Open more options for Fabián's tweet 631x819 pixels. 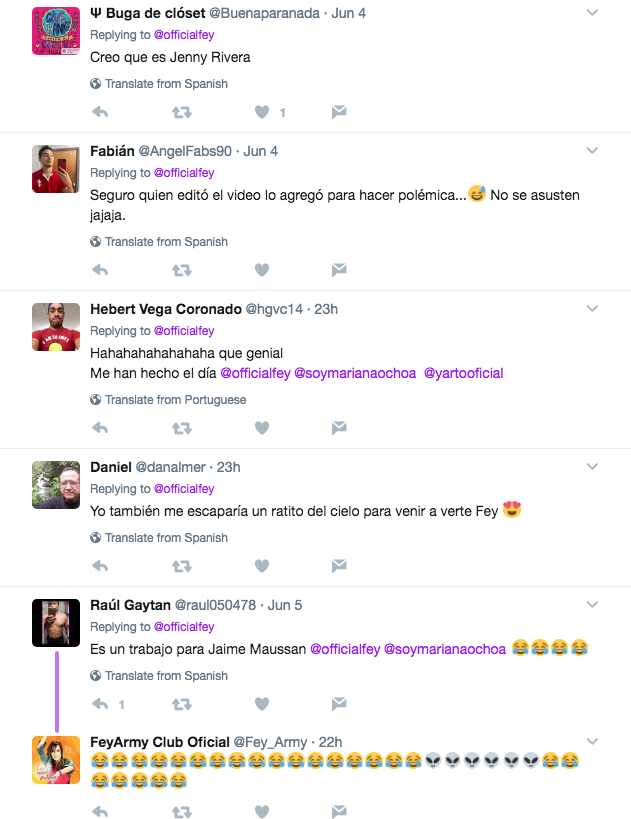tap(592, 151)
